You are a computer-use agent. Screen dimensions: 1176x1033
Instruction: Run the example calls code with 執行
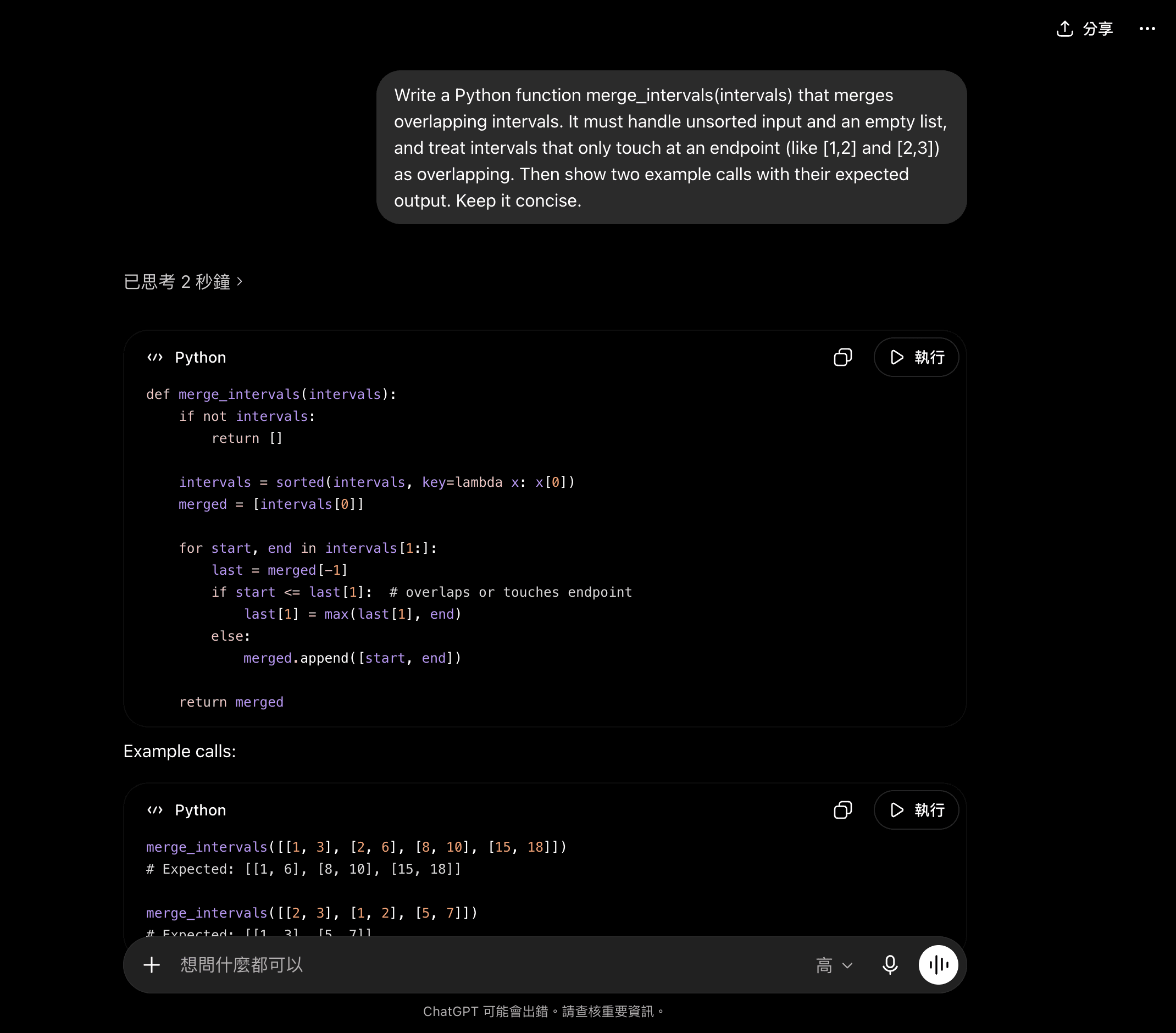click(917, 810)
